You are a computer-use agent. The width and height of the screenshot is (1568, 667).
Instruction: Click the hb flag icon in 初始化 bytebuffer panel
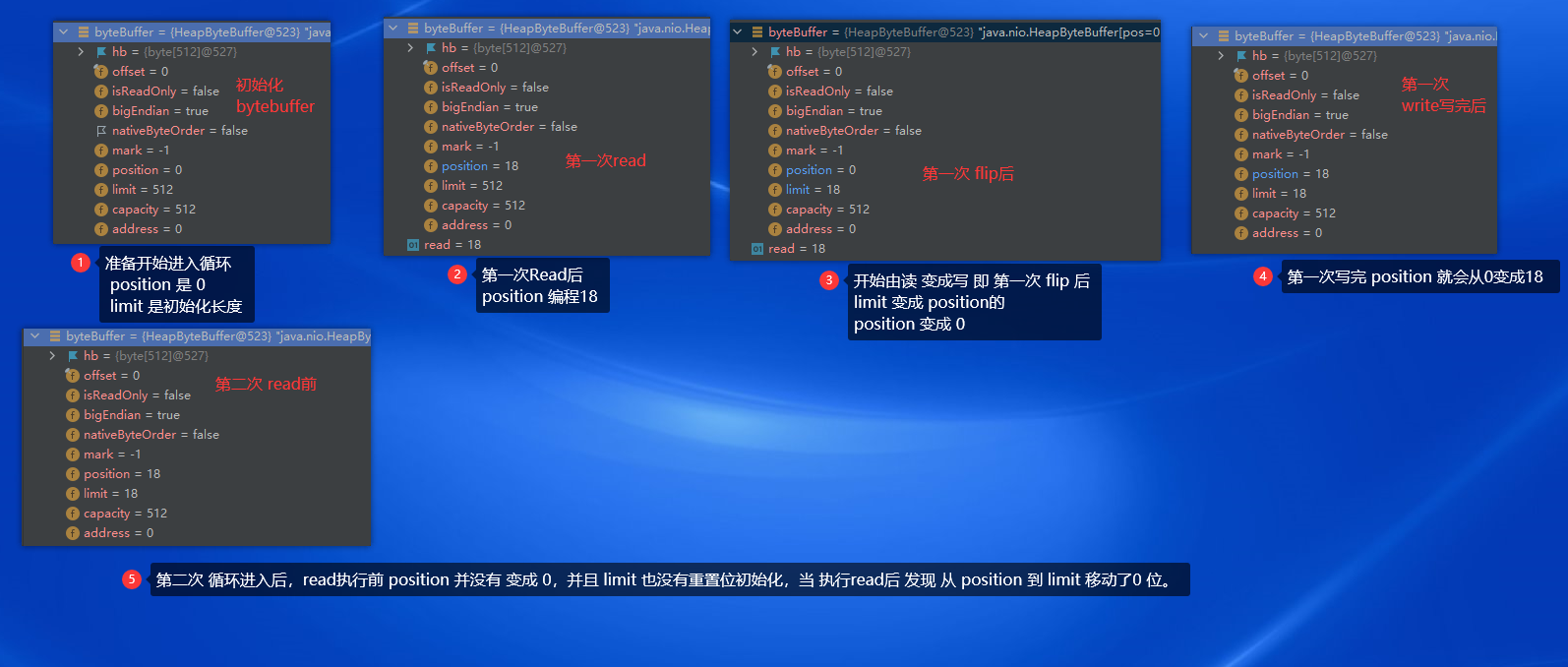[101, 52]
